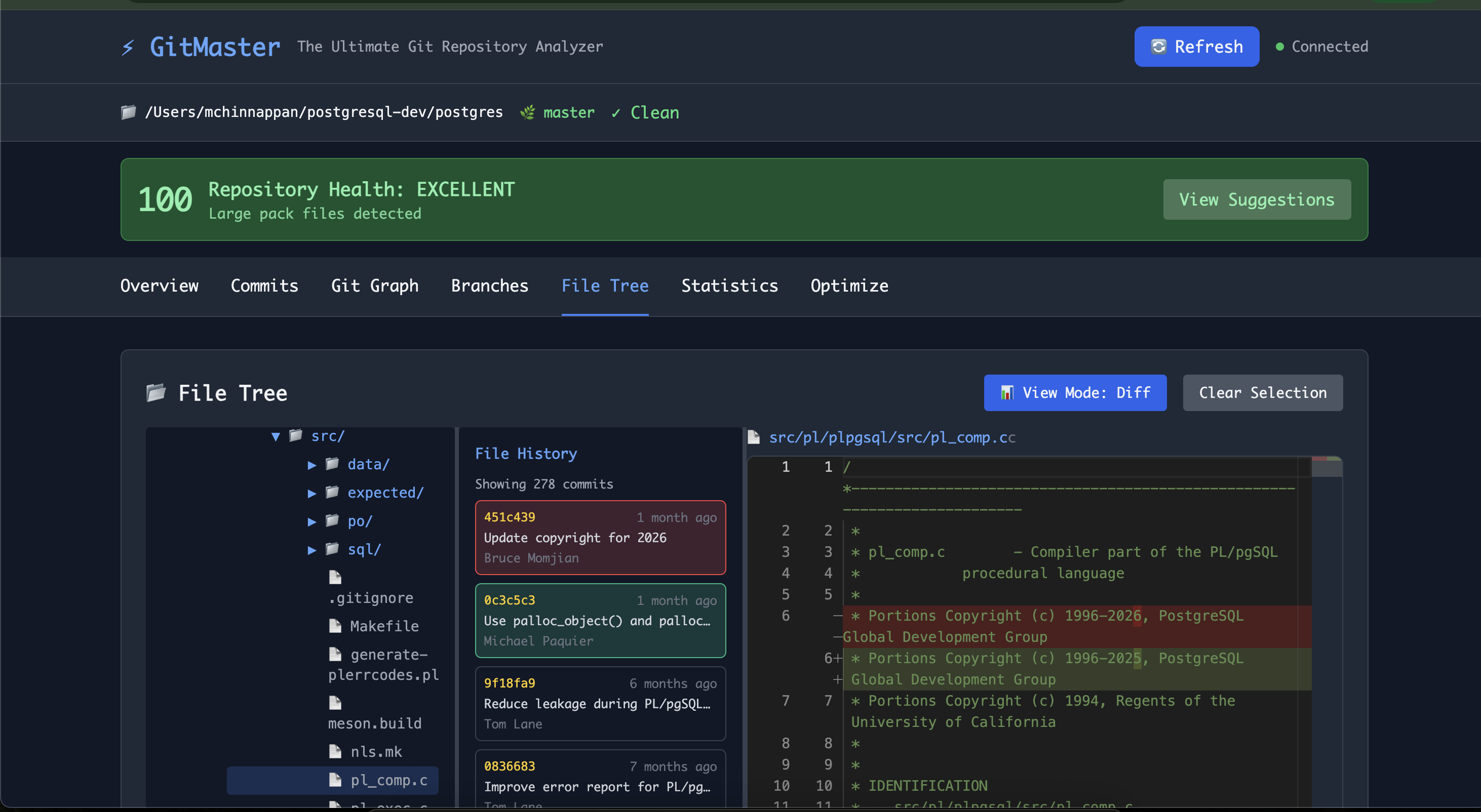This screenshot has height=812, width=1481.
Task: Click the GitMaster lightning bolt logo icon
Action: click(x=128, y=47)
